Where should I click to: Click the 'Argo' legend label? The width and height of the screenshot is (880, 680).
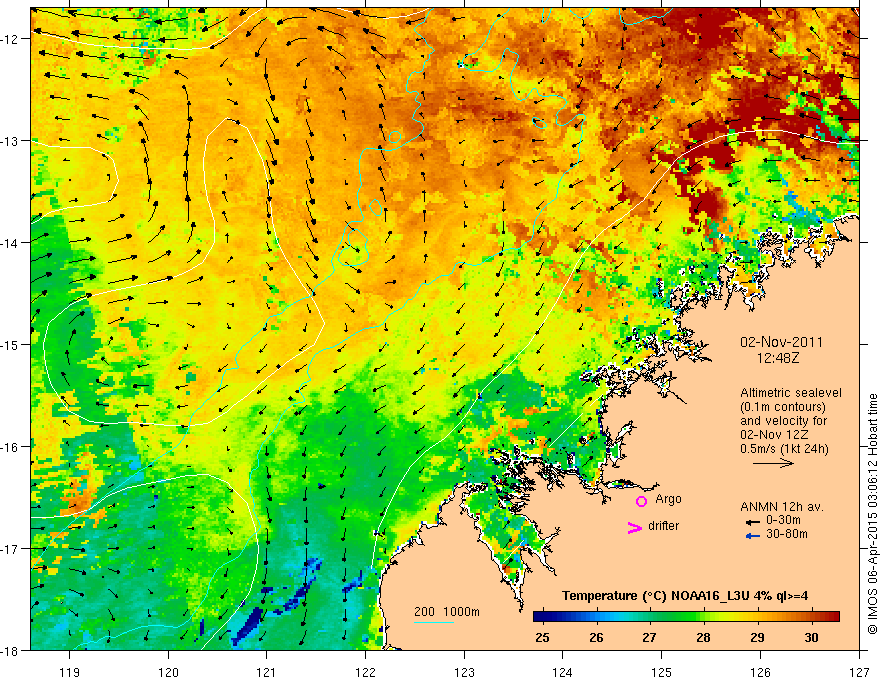tap(668, 499)
